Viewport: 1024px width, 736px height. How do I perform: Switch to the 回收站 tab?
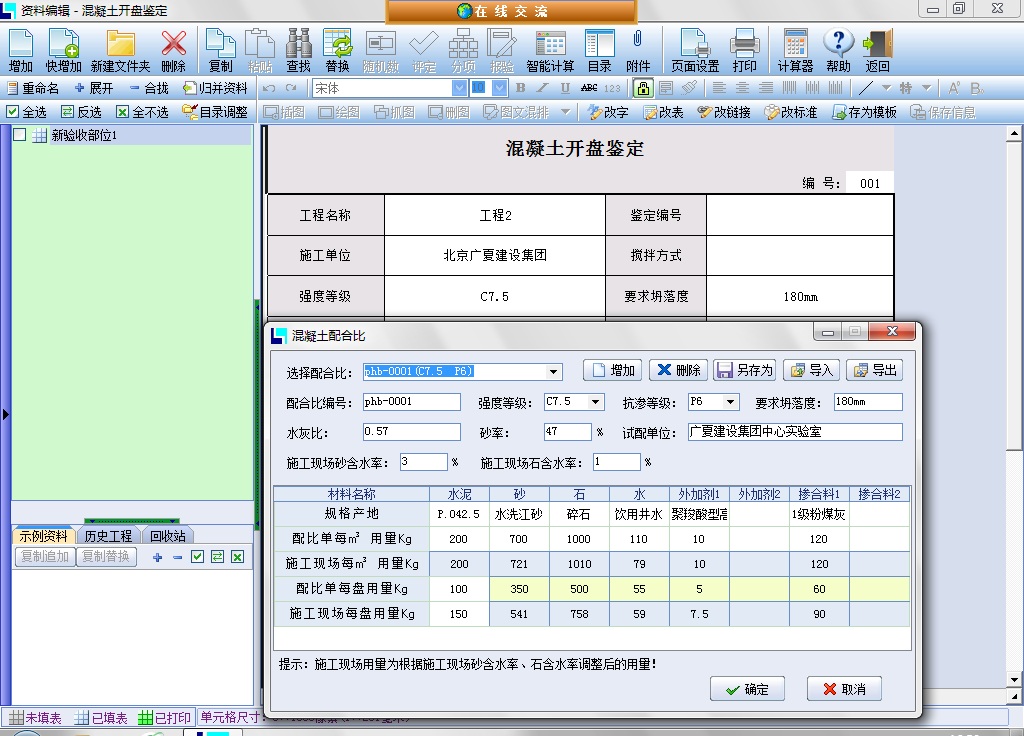pyautogui.click(x=167, y=536)
